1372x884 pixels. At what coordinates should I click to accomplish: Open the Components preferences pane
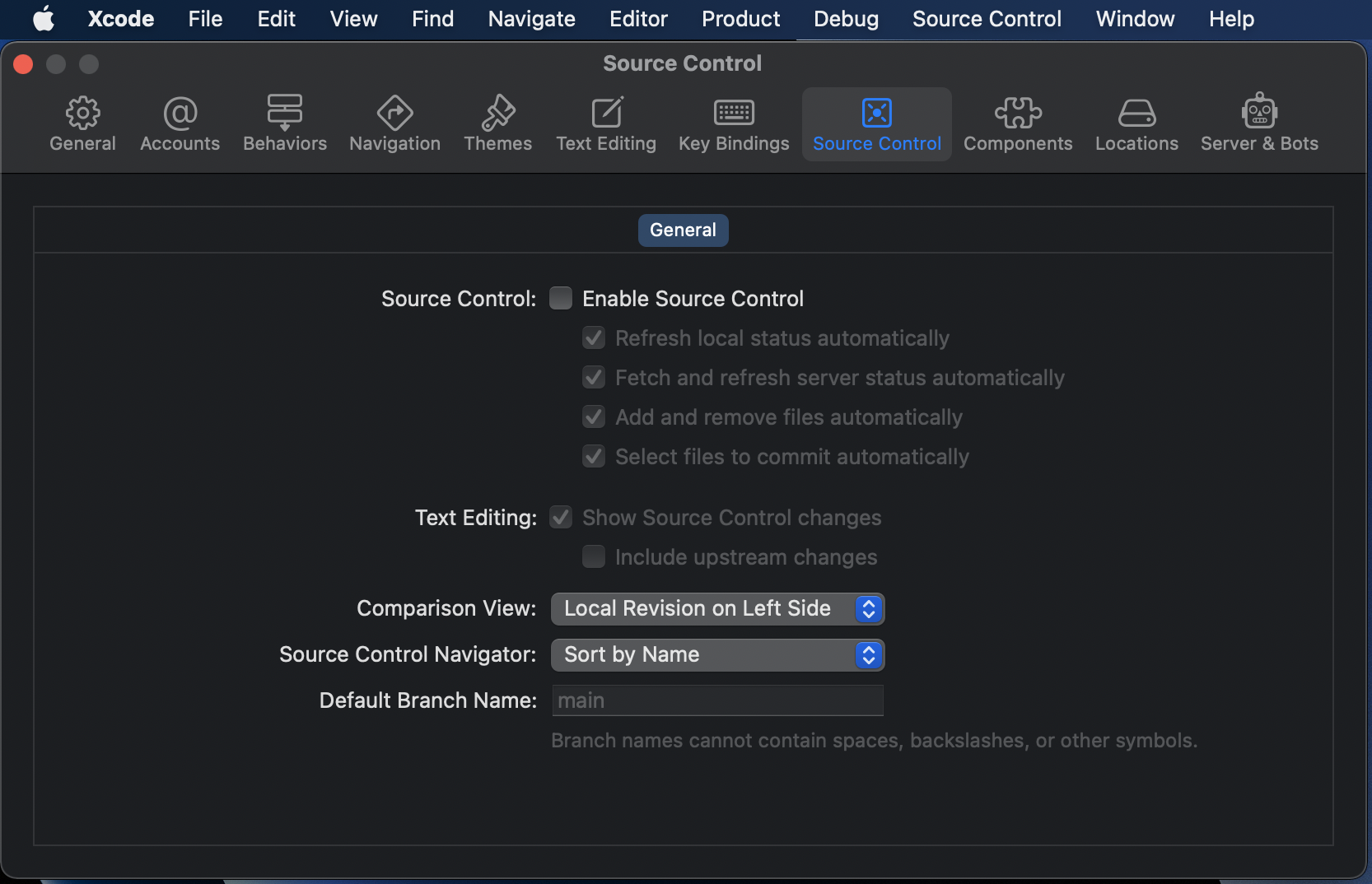[1018, 124]
